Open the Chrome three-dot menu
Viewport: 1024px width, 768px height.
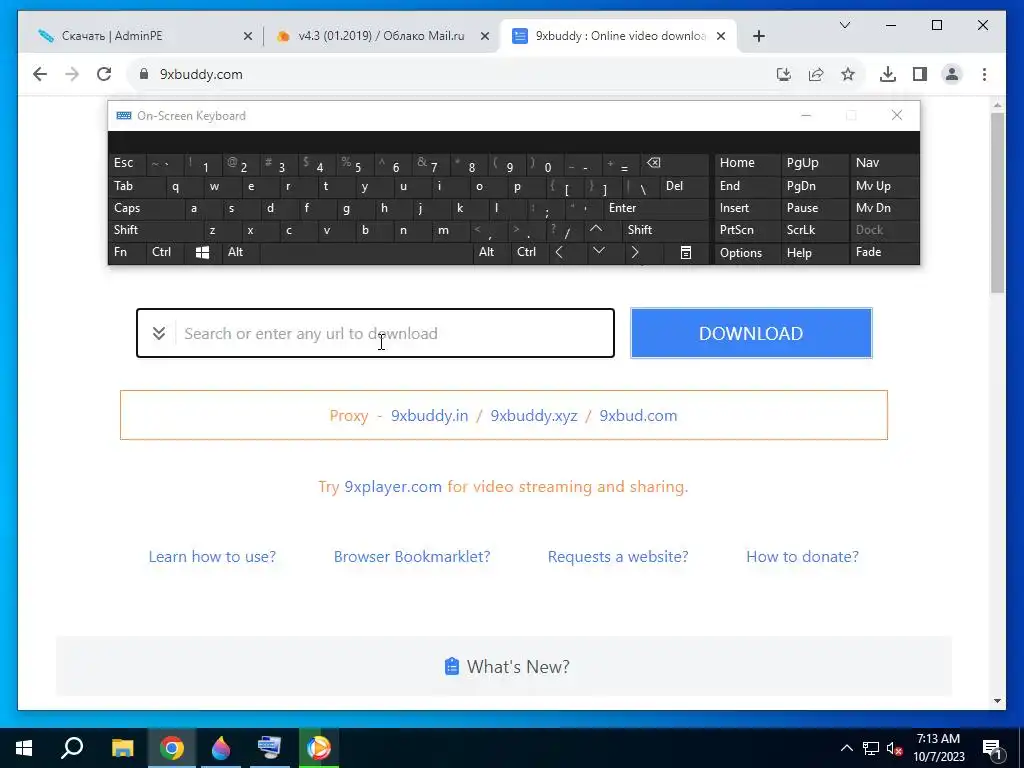coord(984,74)
